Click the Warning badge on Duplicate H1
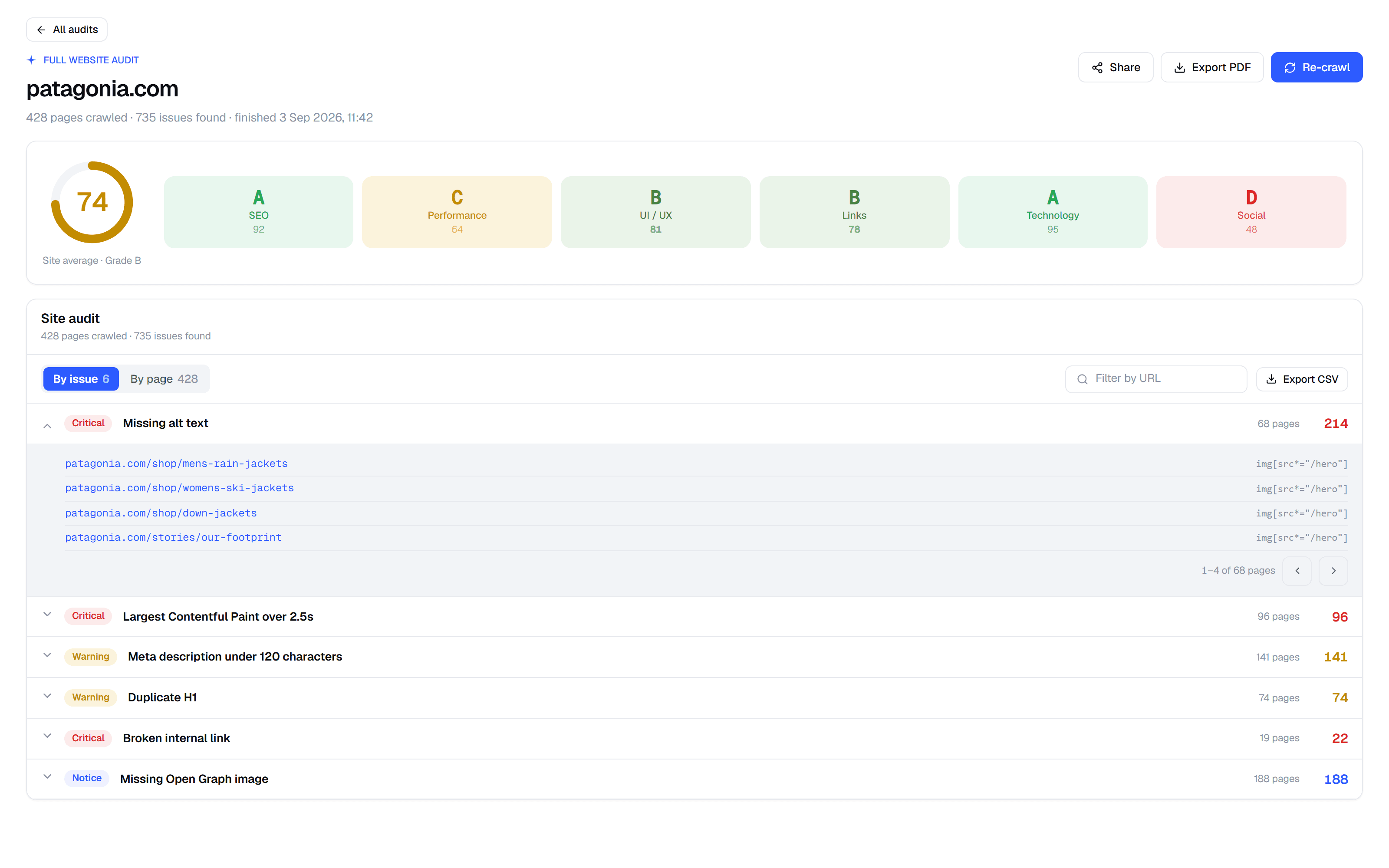Image resolution: width=1389 pixels, height=868 pixels. click(91, 697)
